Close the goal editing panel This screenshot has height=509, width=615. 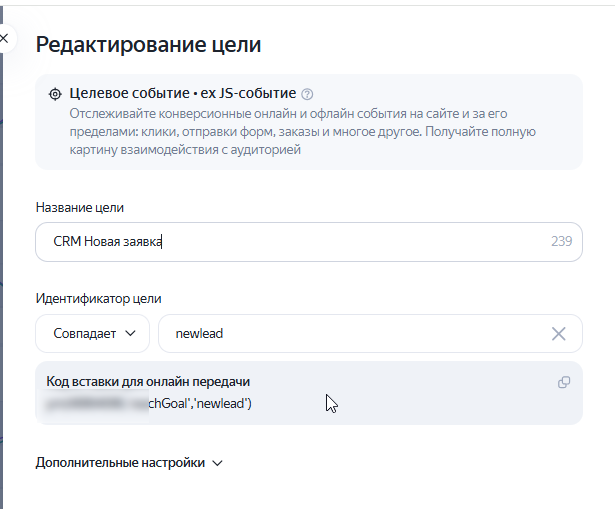pos(5,38)
